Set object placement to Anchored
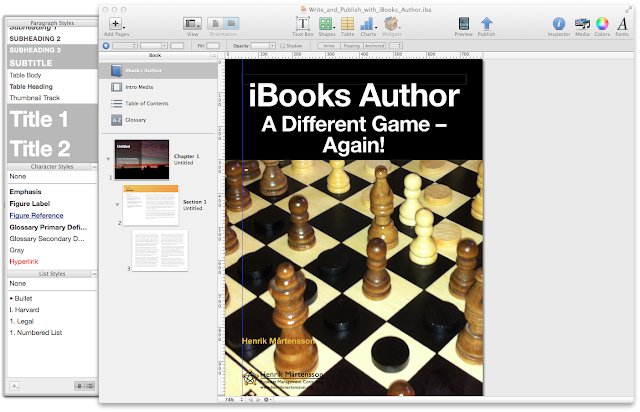640x412 pixels. (375, 46)
